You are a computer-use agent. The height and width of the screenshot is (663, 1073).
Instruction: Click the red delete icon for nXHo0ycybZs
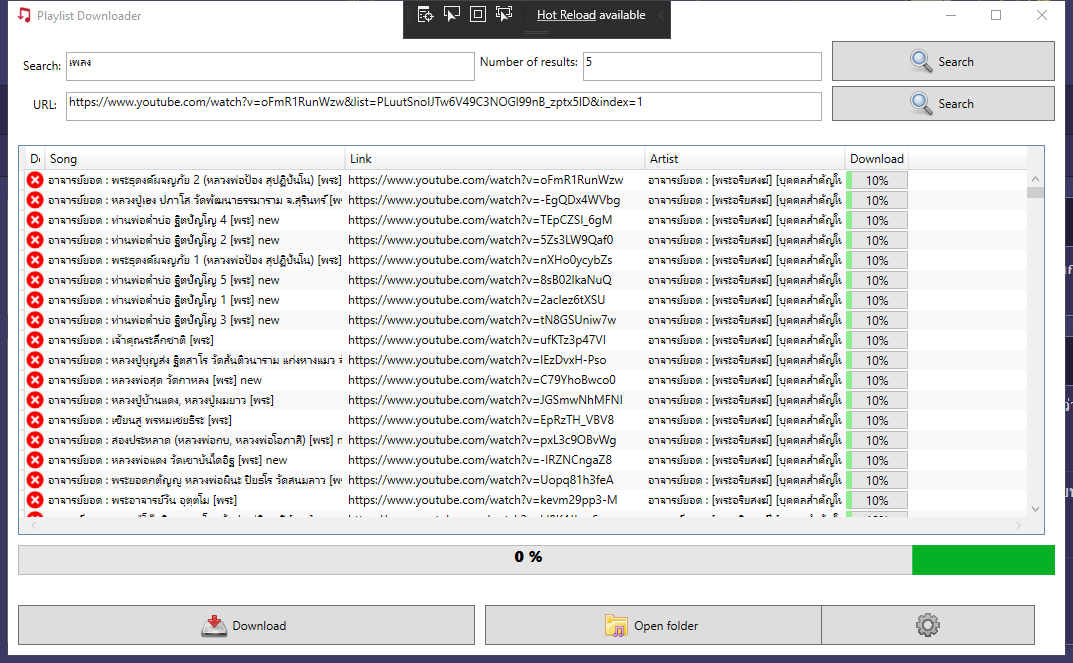tap(35, 260)
